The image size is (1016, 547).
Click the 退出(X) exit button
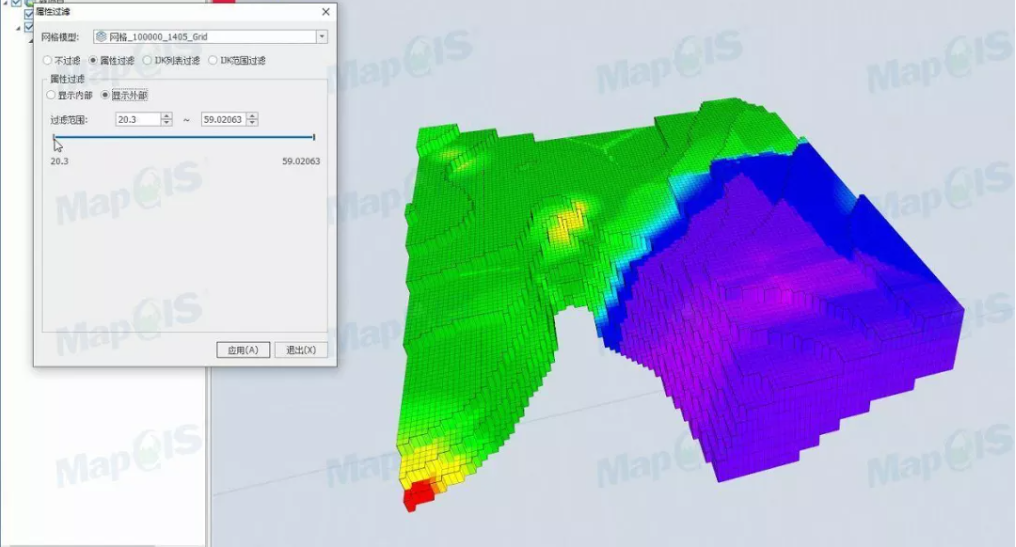[x=301, y=350]
